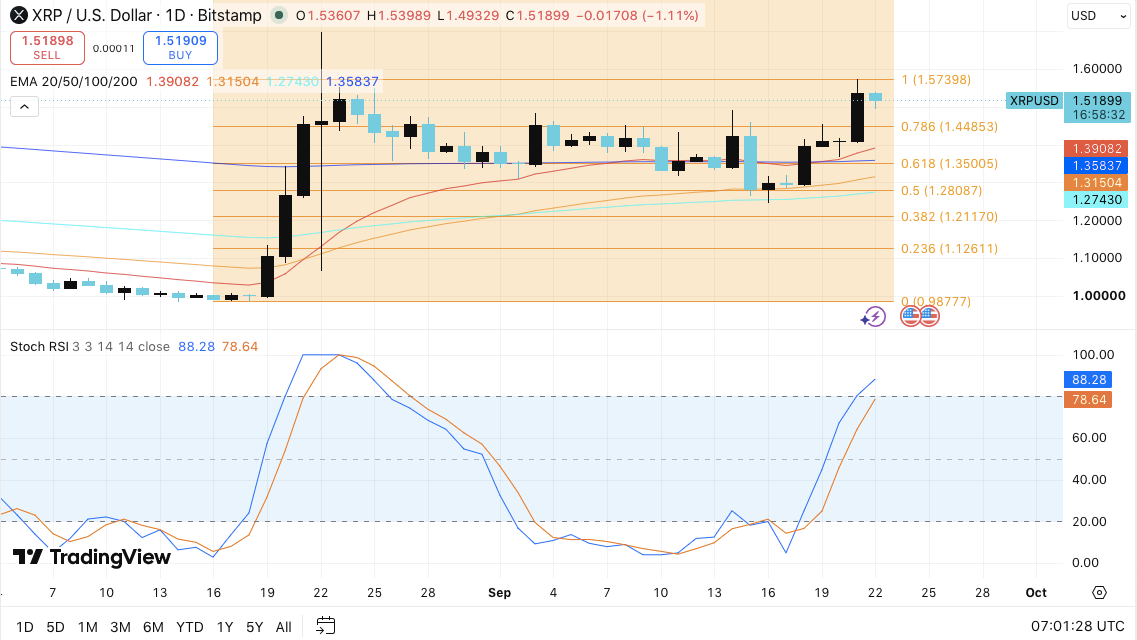The width and height of the screenshot is (1137, 640).
Task: Collapse the indicator legend chevron
Action: pos(24,107)
